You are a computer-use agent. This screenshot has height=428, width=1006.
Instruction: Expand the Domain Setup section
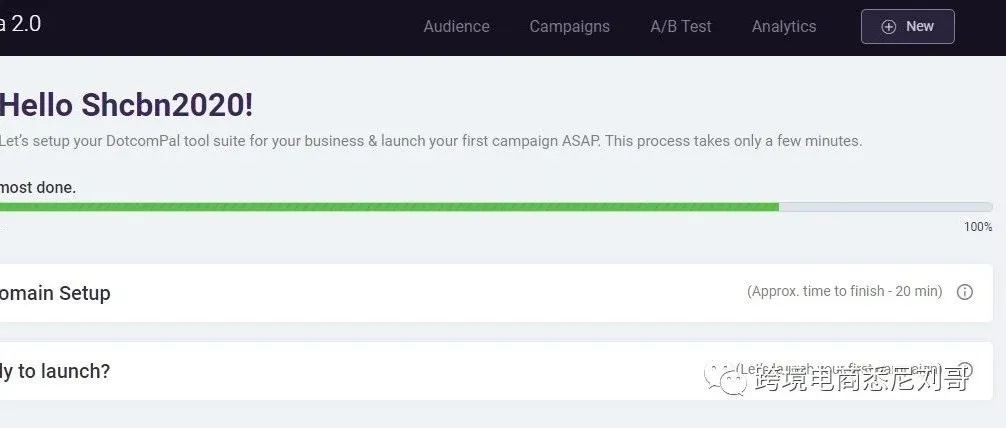[56, 293]
